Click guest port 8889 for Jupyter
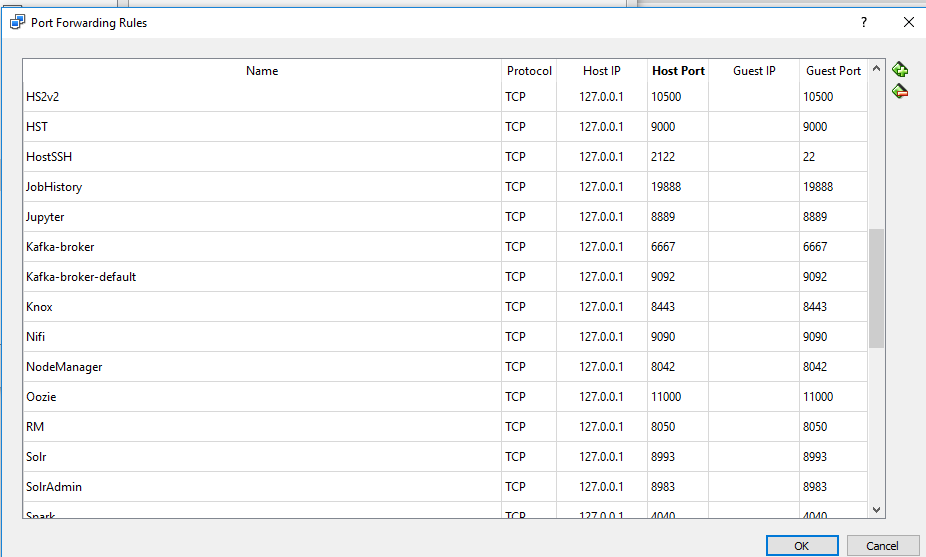The width and height of the screenshot is (926, 557). click(815, 217)
